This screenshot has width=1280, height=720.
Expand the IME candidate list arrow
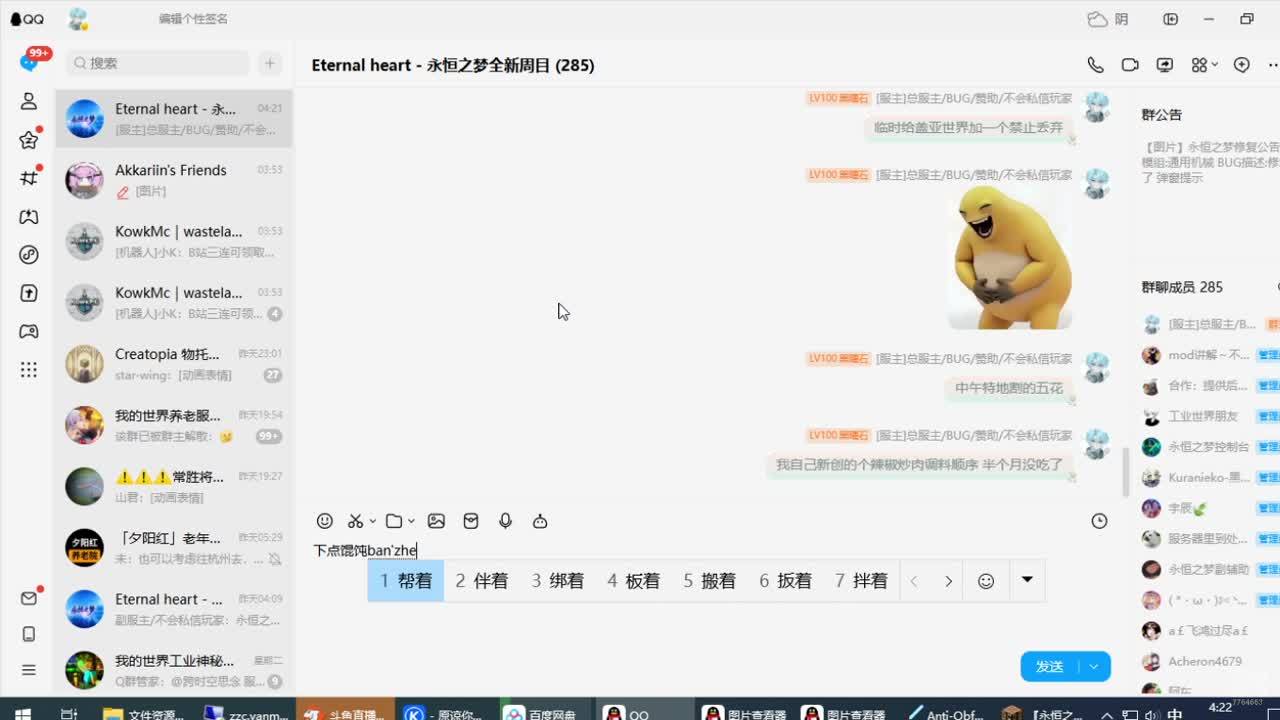pos(1026,580)
